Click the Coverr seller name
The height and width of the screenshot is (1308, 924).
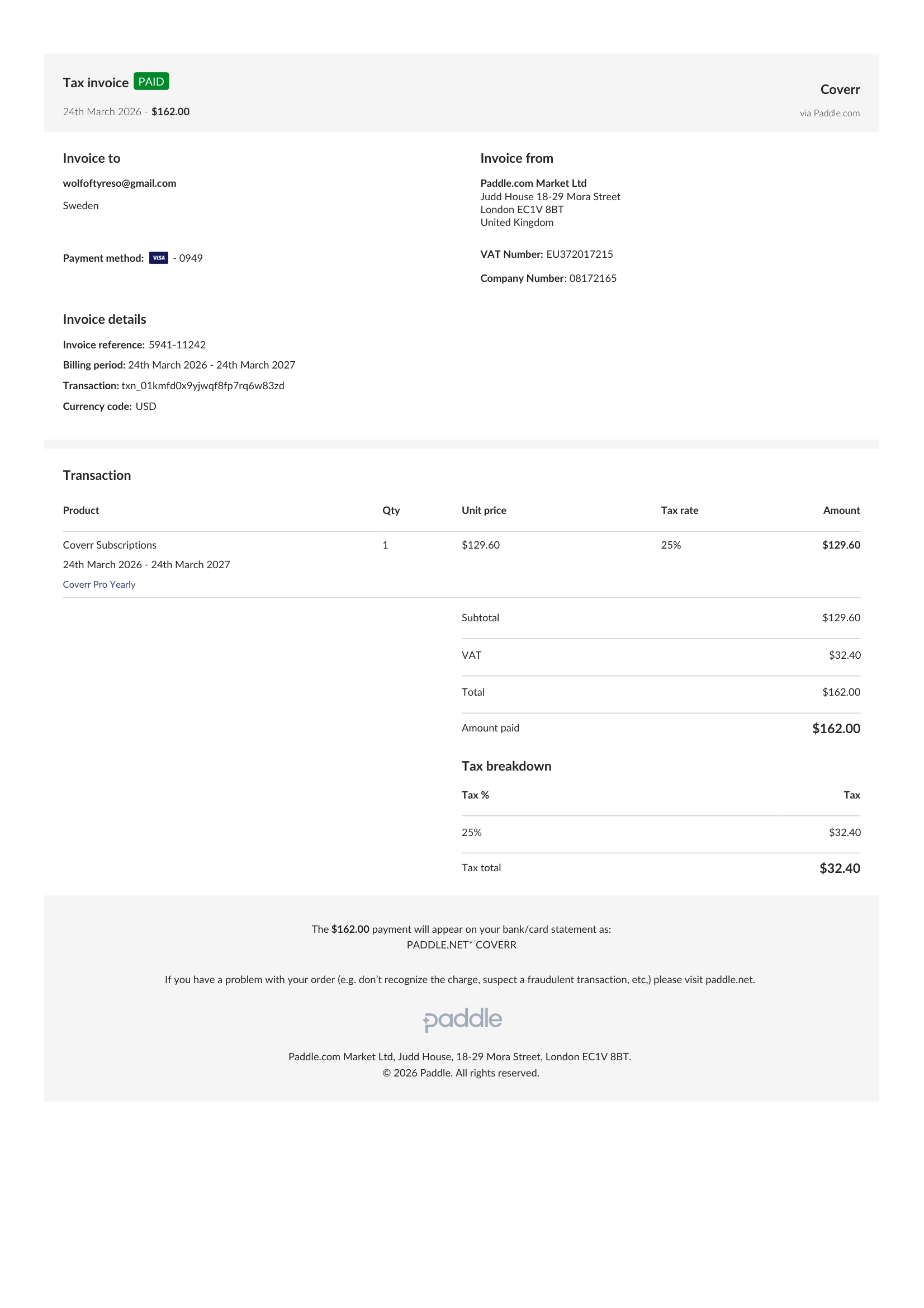840,89
